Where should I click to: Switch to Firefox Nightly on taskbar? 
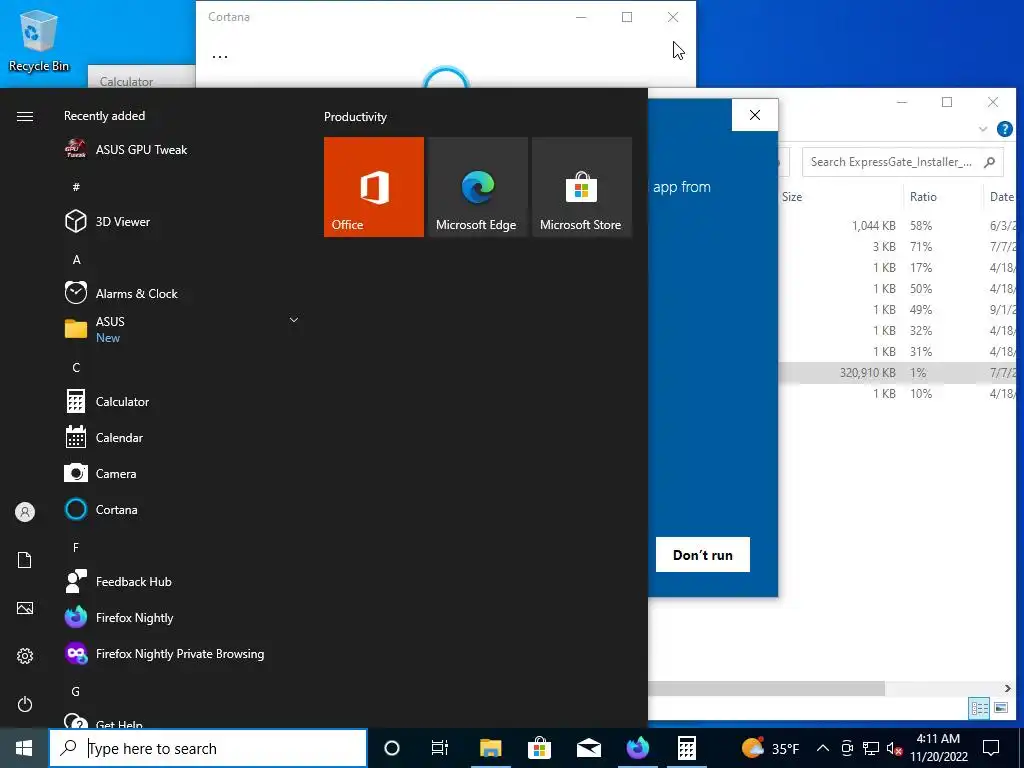tap(637, 748)
